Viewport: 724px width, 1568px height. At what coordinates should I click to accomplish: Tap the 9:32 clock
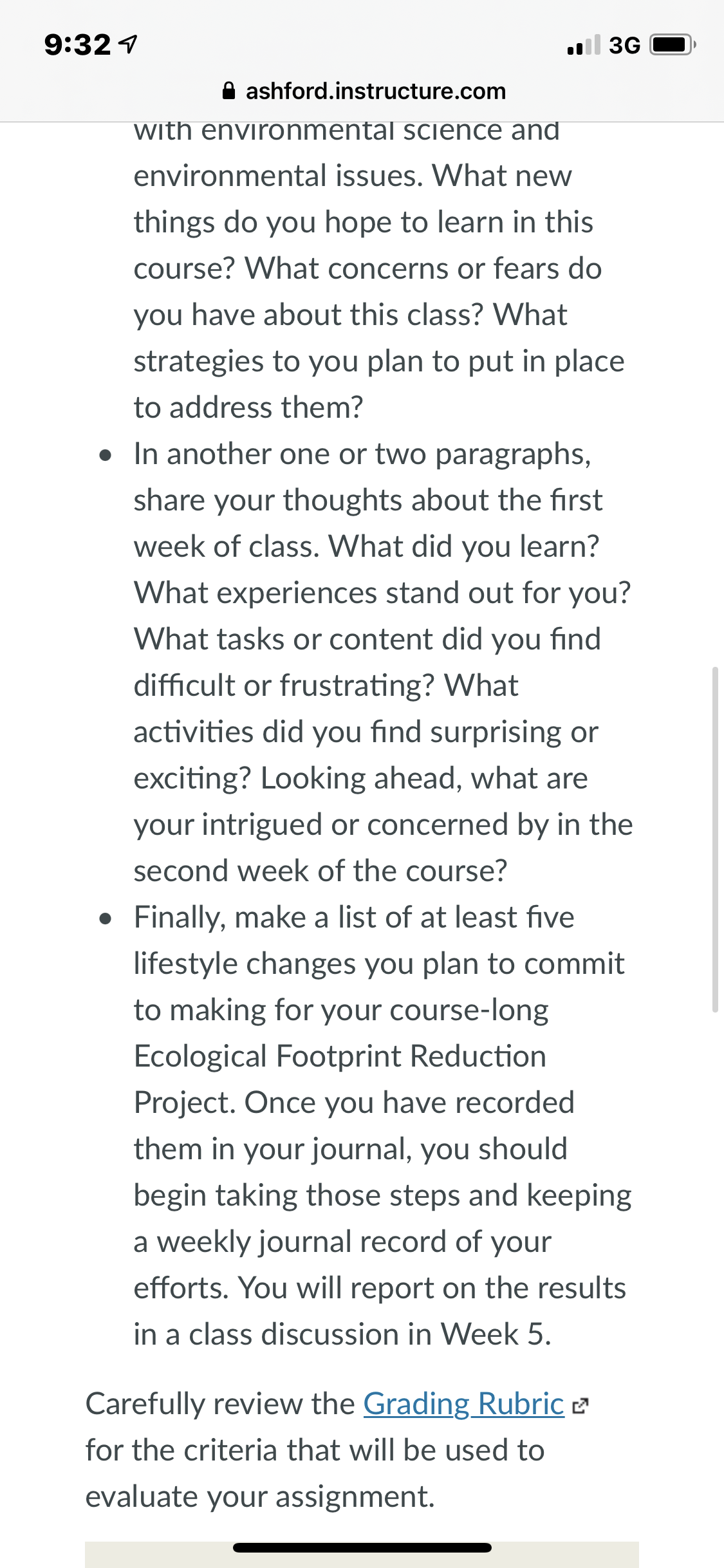click(x=77, y=44)
